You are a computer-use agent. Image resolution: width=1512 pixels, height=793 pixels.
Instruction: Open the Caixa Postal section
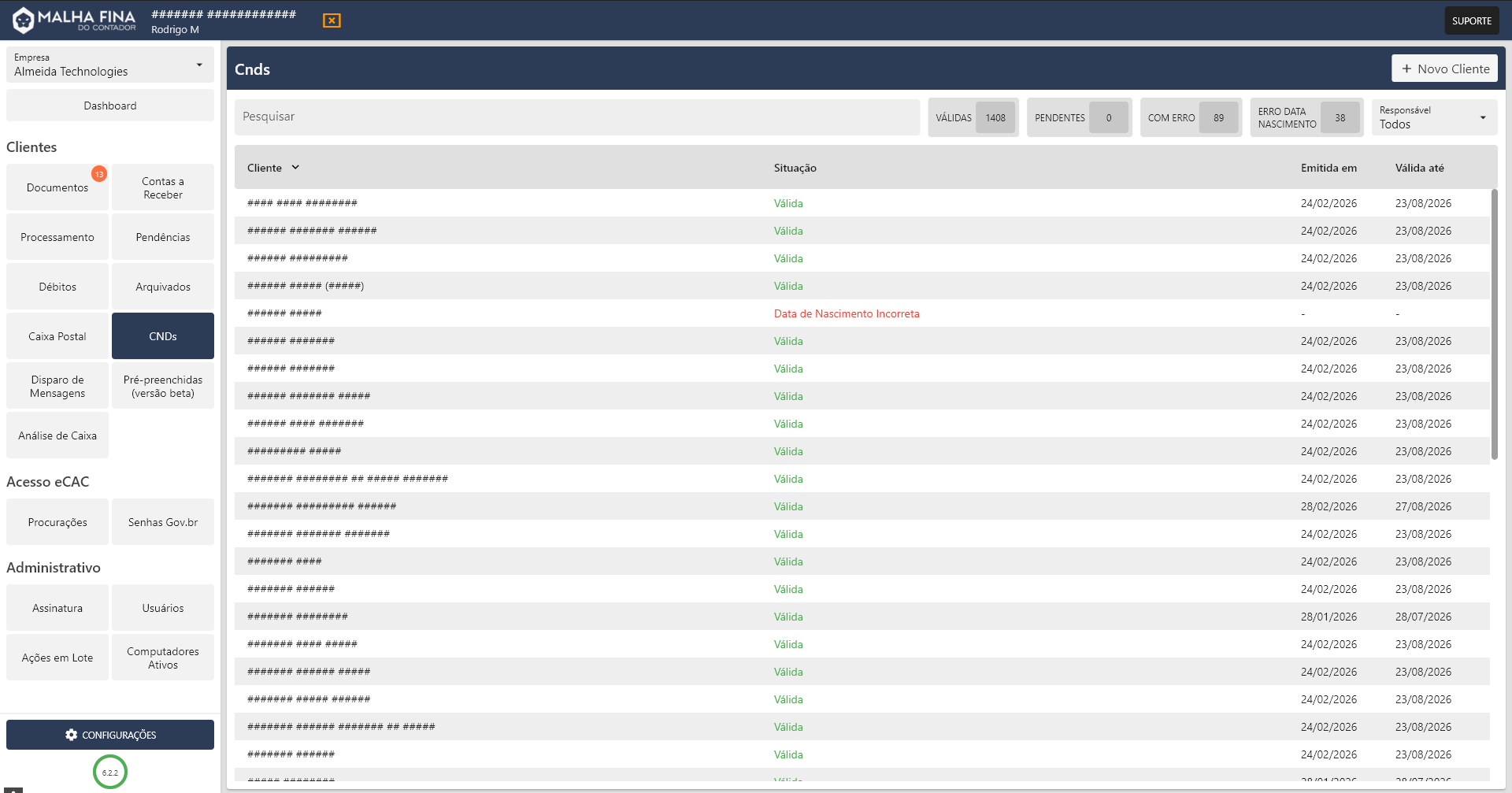pos(57,336)
